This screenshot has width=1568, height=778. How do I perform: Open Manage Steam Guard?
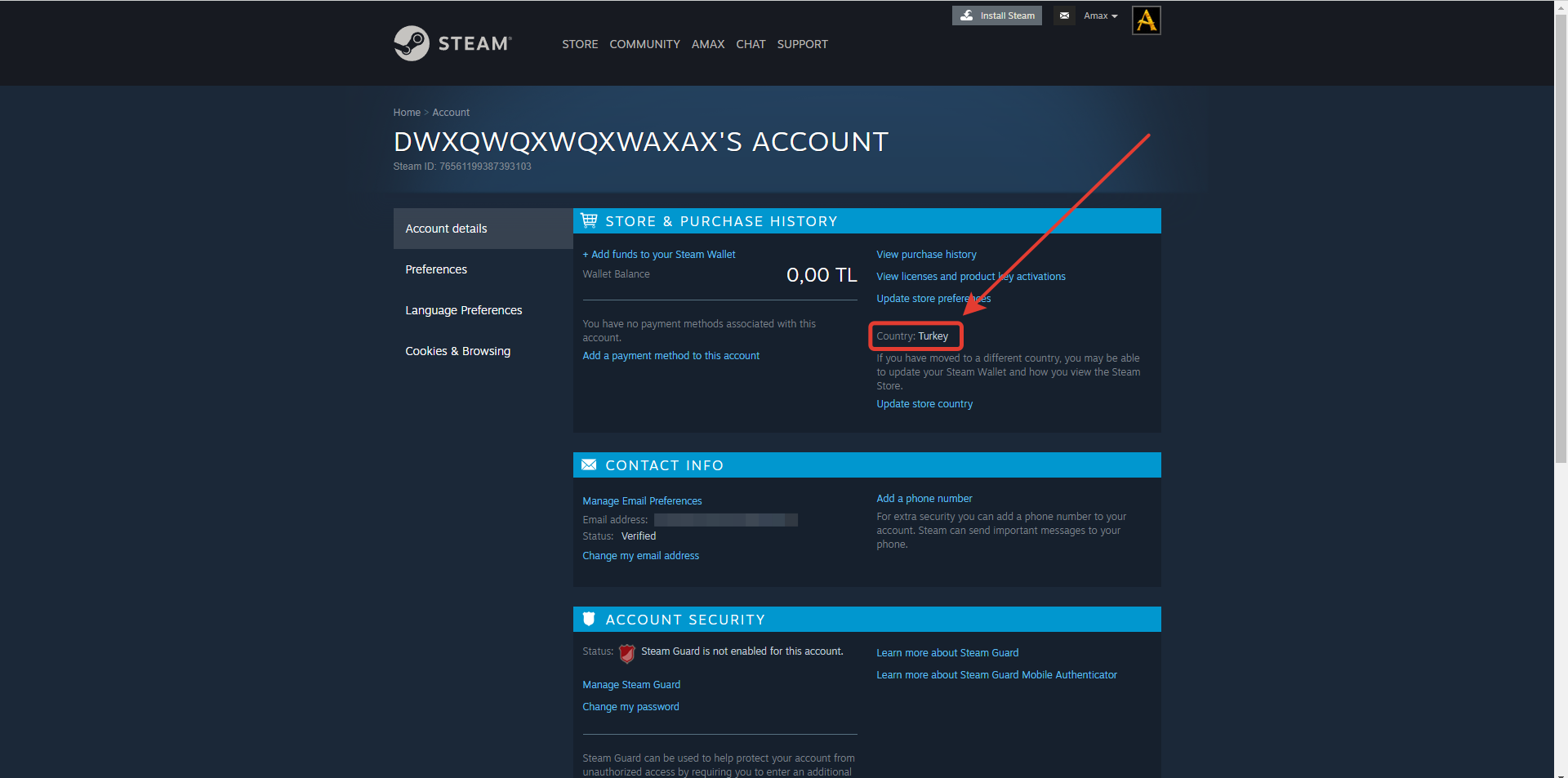coord(631,685)
